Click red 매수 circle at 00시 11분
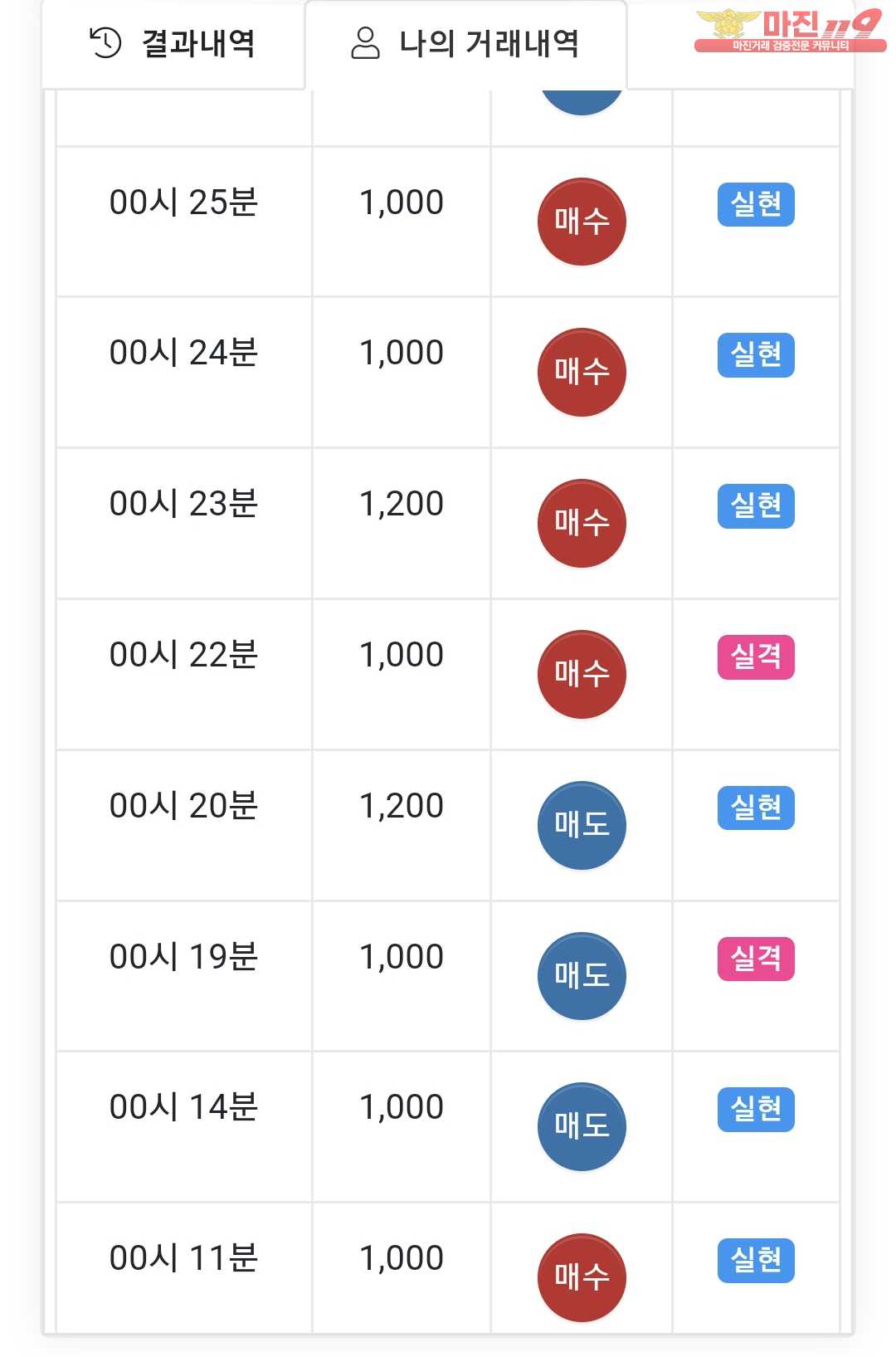Screen dimensions: 896x1357 (x=582, y=1277)
